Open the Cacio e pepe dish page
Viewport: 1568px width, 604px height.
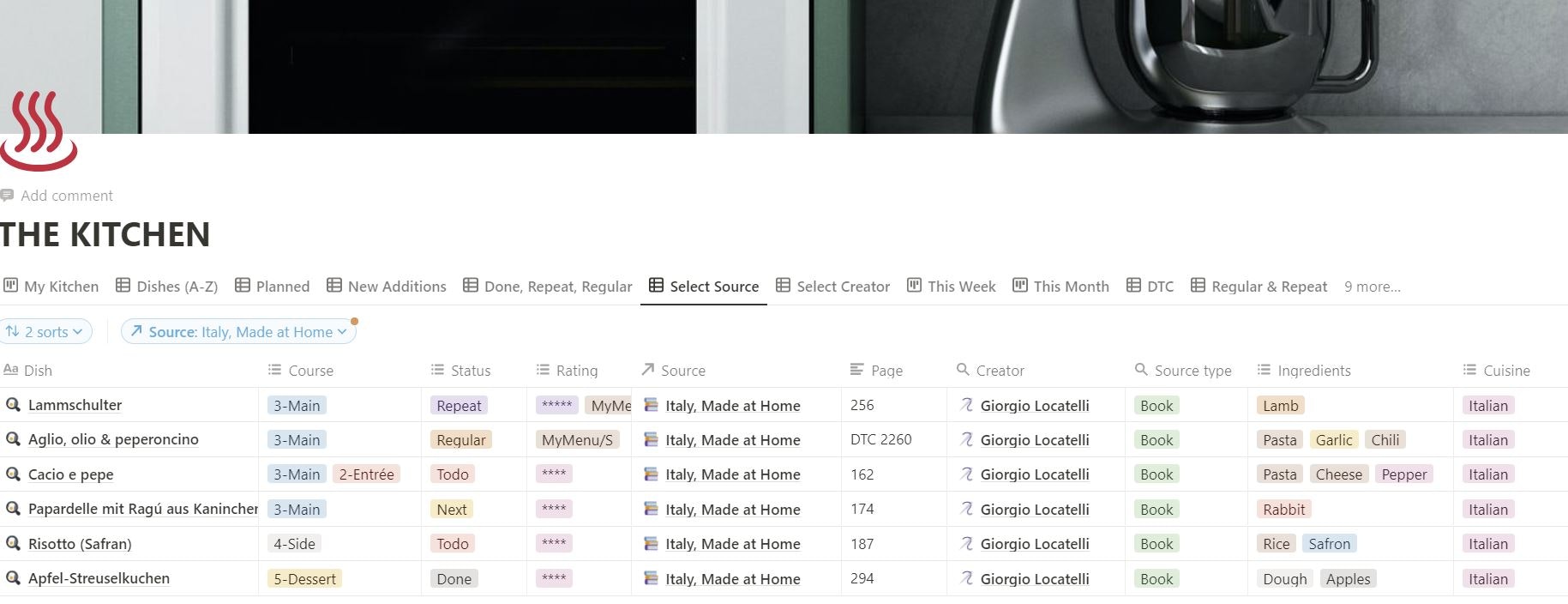pyautogui.click(x=70, y=474)
